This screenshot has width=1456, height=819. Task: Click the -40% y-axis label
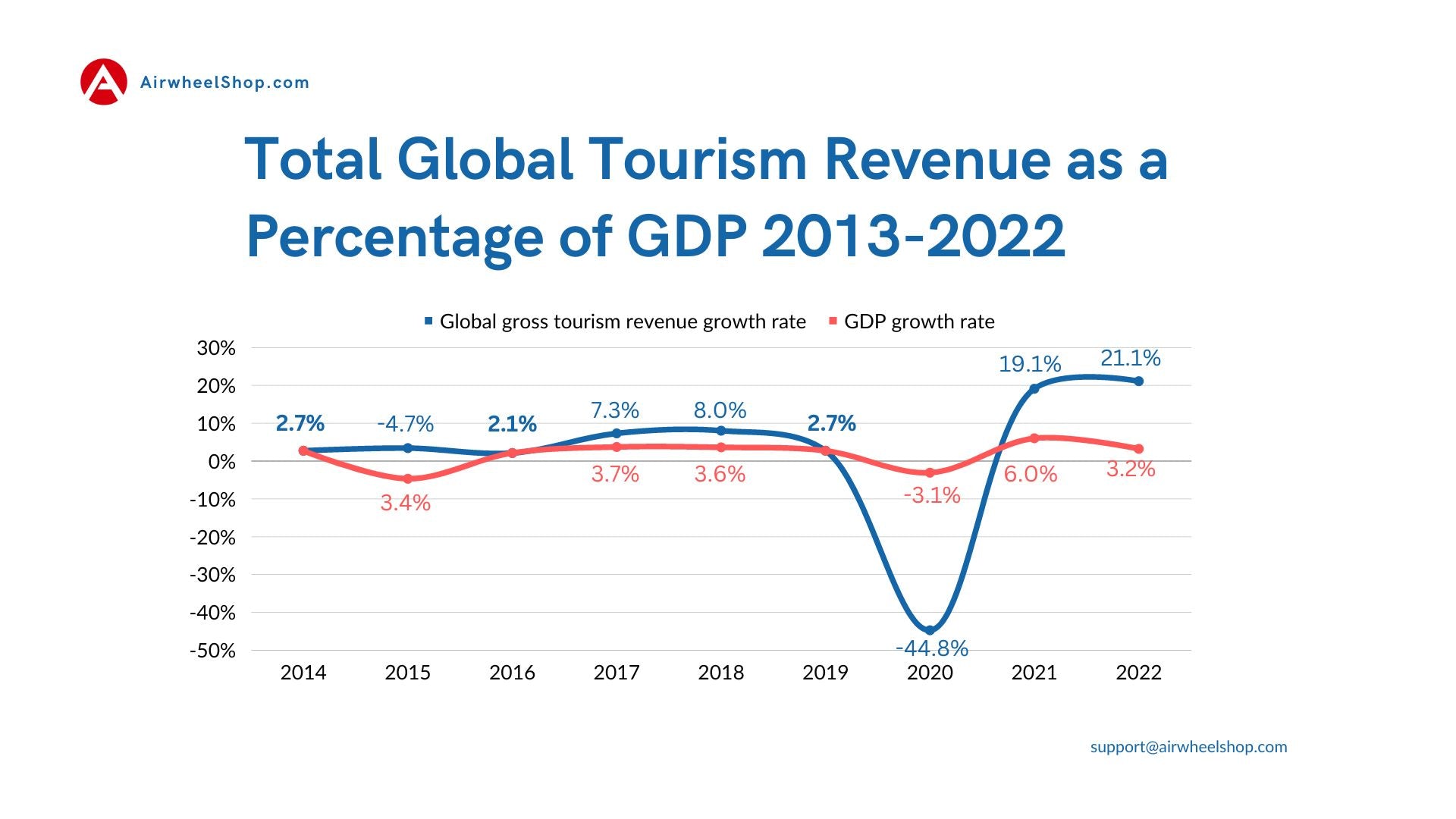point(212,613)
